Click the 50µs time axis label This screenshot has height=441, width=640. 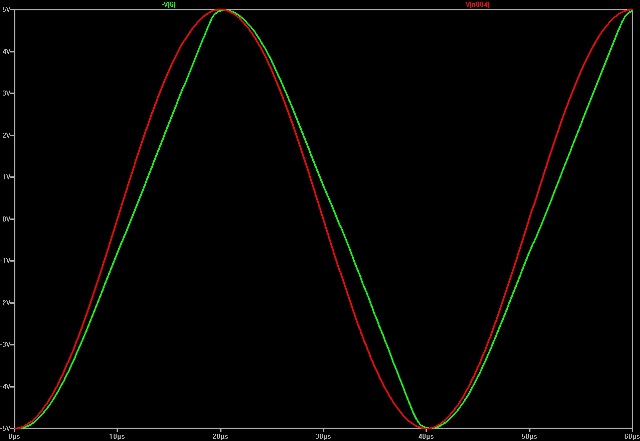(530, 436)
